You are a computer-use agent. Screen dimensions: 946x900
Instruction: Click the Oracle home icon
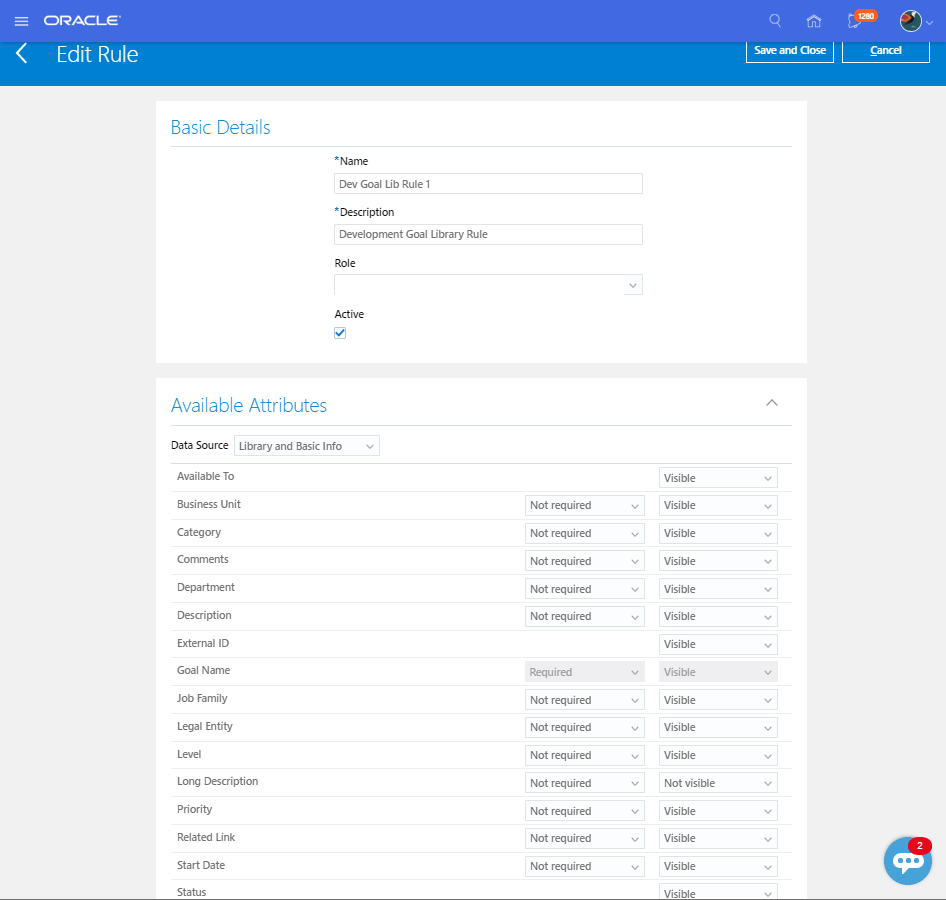[x=813, y=20]
